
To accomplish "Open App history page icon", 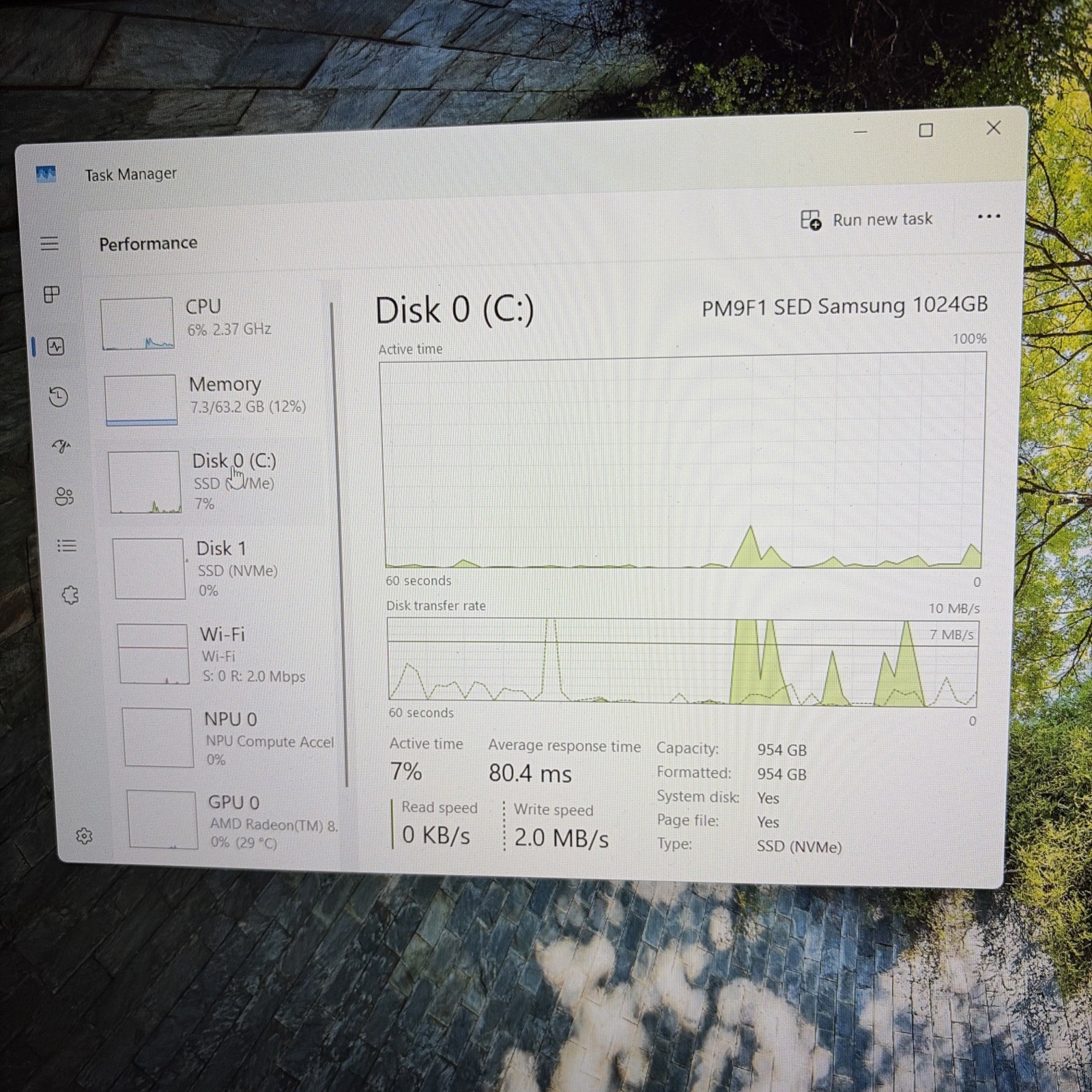I will pos(59,397).
